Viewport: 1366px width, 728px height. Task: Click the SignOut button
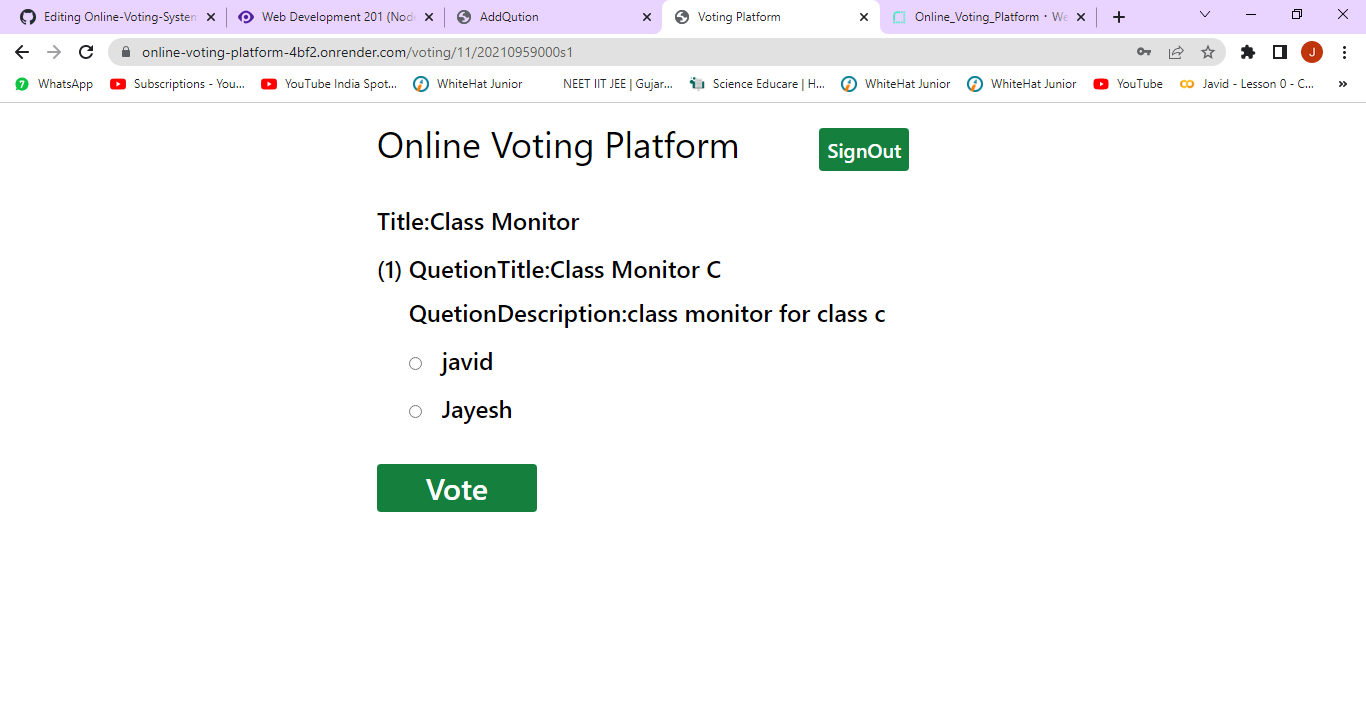tap(863, 149)
